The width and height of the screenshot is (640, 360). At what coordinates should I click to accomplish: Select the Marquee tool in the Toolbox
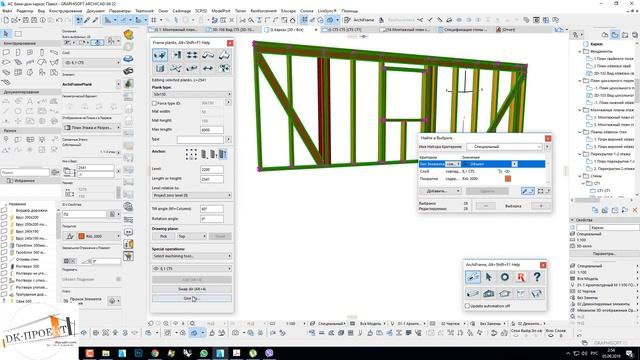point(18,34)
